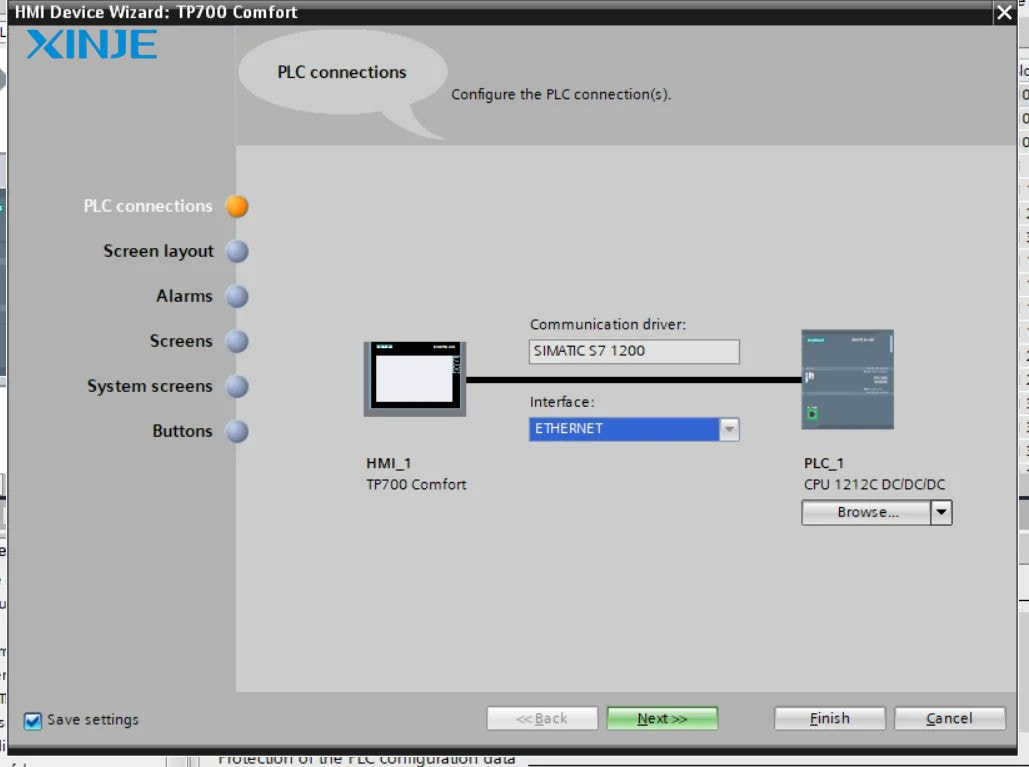The image size is (1029, 767).
Task: Expand the Browse button dropdown arrow
Action: point(941,512)
